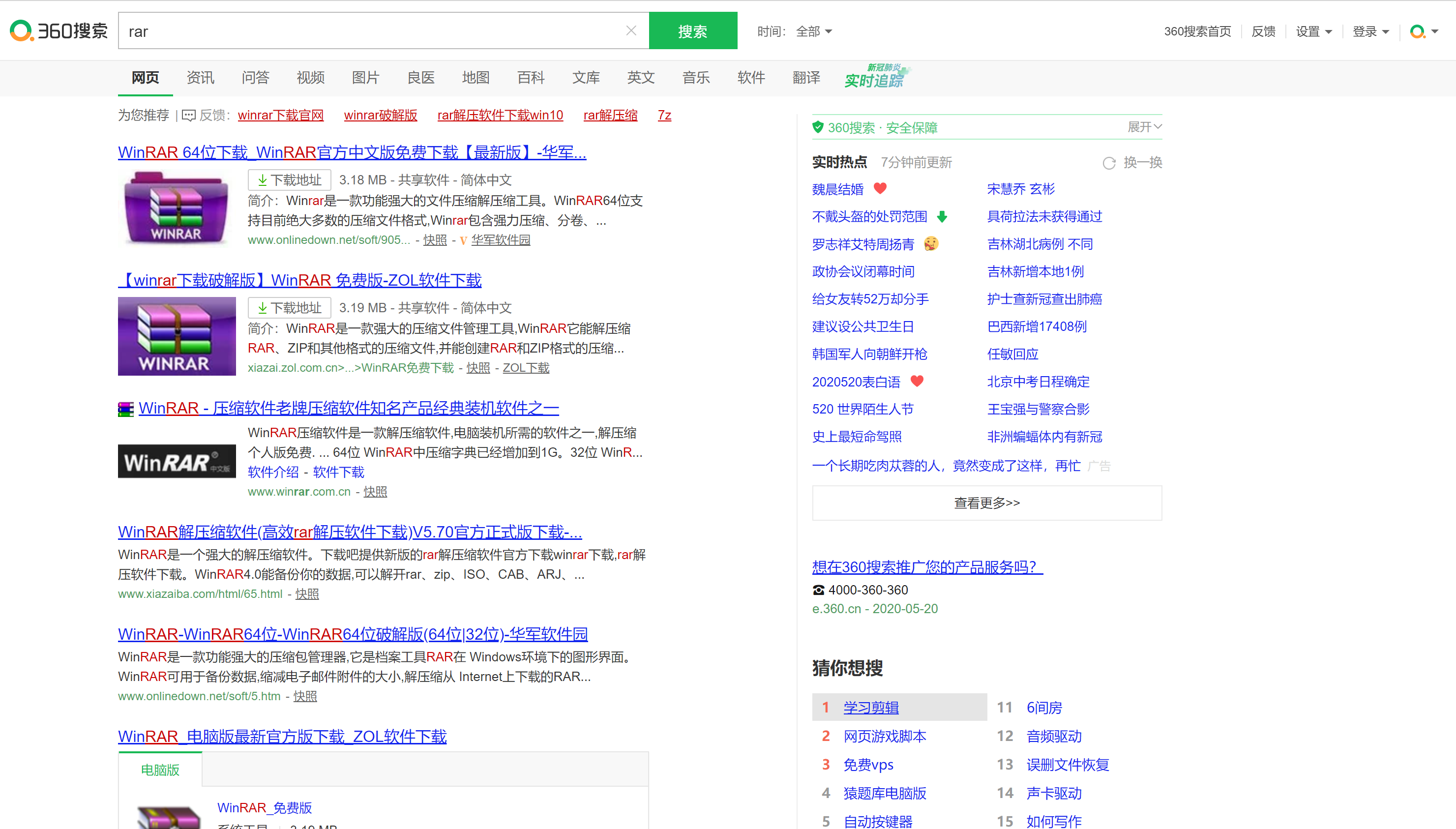
Task: Switch to the 软件 tab
Action: [750, 77]
